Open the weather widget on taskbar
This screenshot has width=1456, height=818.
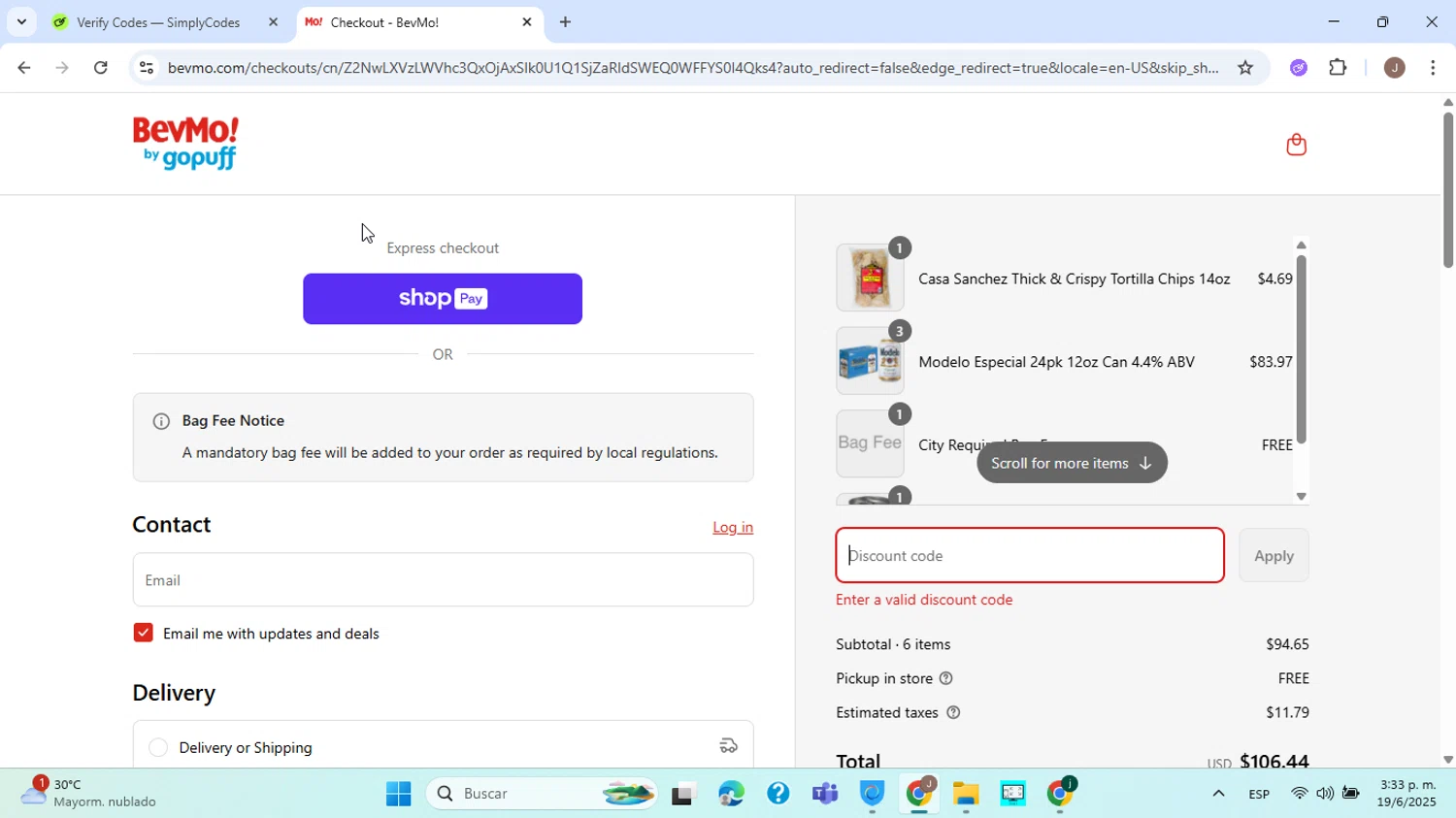89,794
